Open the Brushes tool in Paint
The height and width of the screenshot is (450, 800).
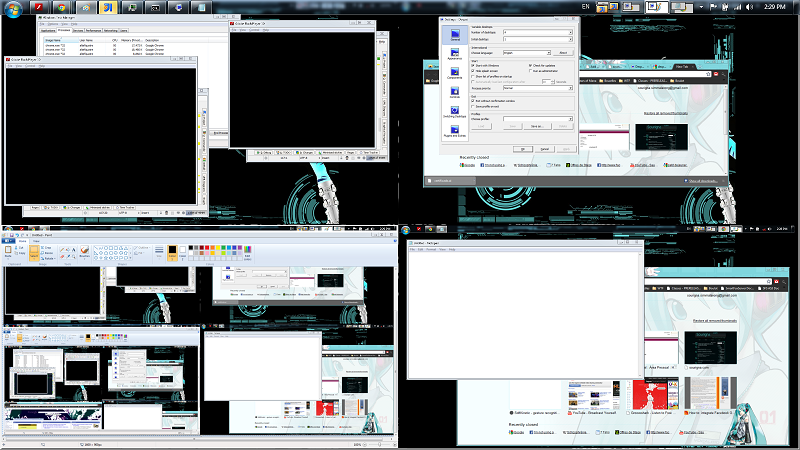click(85, 252)
